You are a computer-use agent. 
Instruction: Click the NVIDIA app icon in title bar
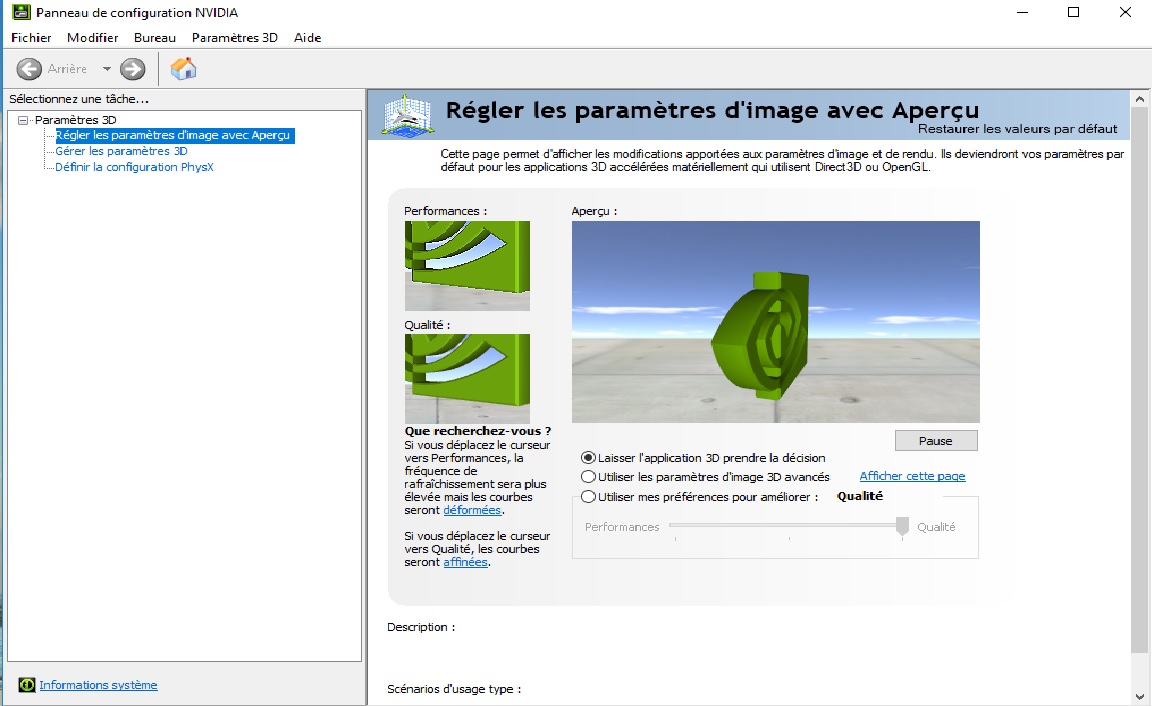[x=19, y=13]
